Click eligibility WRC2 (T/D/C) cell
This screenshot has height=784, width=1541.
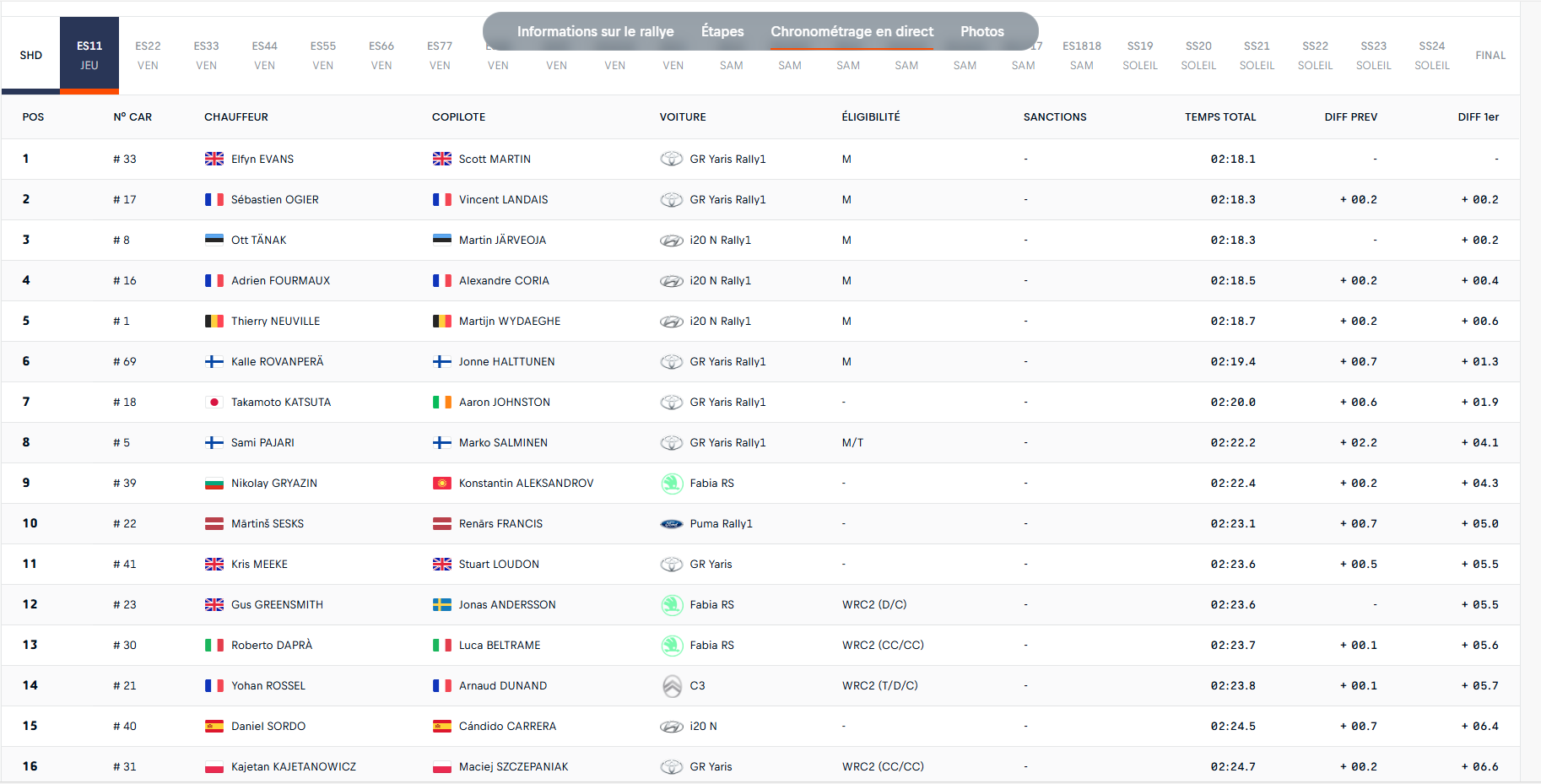pos(879,685)
